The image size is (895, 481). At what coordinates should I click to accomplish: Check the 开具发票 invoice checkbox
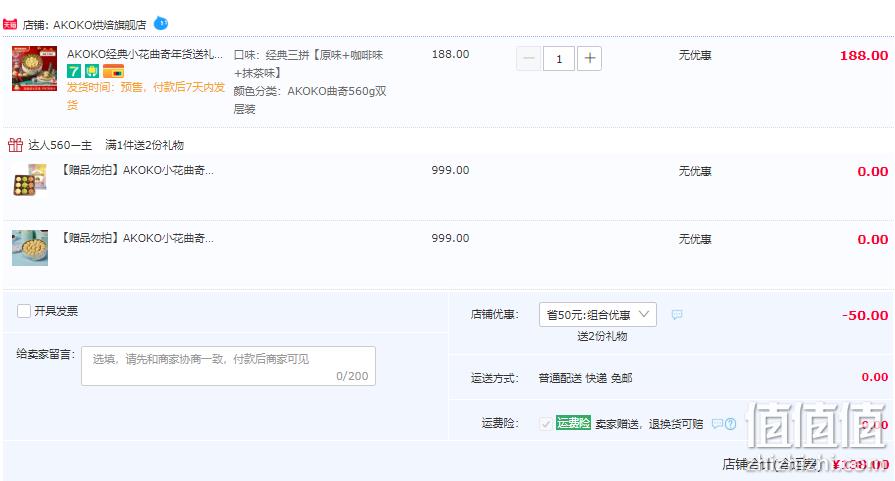coord(24,311)
